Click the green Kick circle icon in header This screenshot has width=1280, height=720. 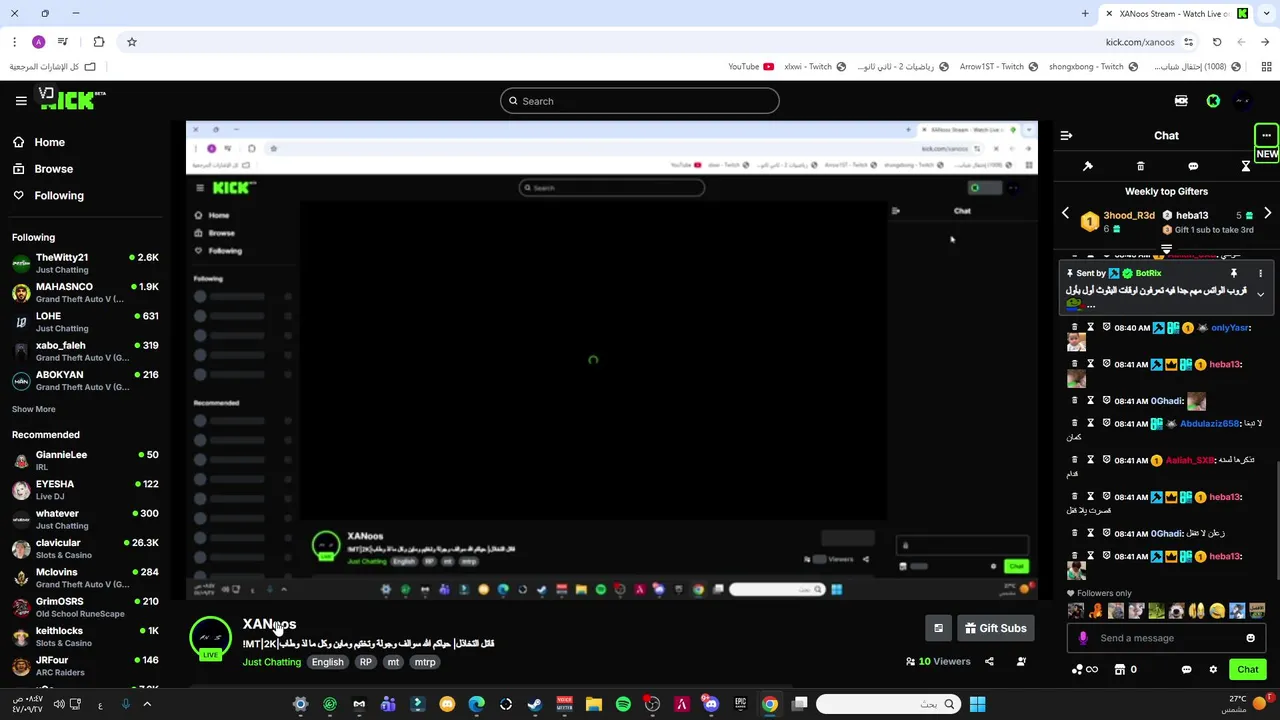coord(1213,101)
